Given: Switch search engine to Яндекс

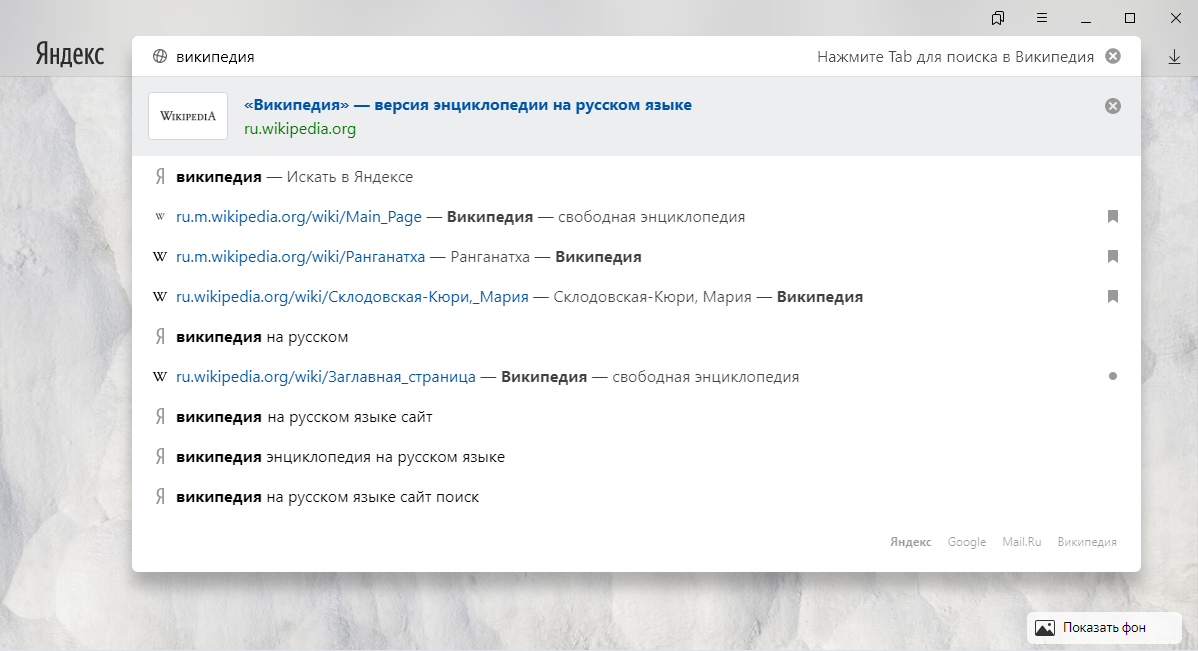Looking at the screenshot, I should click(911, 542).
